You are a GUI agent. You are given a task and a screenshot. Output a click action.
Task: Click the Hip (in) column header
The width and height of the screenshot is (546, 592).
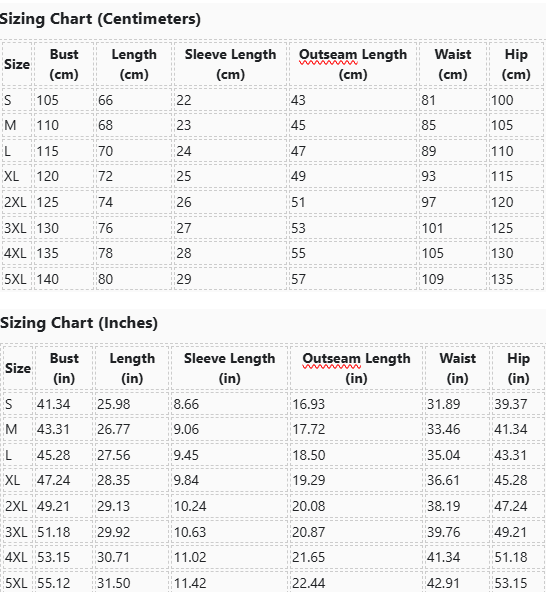click(518, 368)
